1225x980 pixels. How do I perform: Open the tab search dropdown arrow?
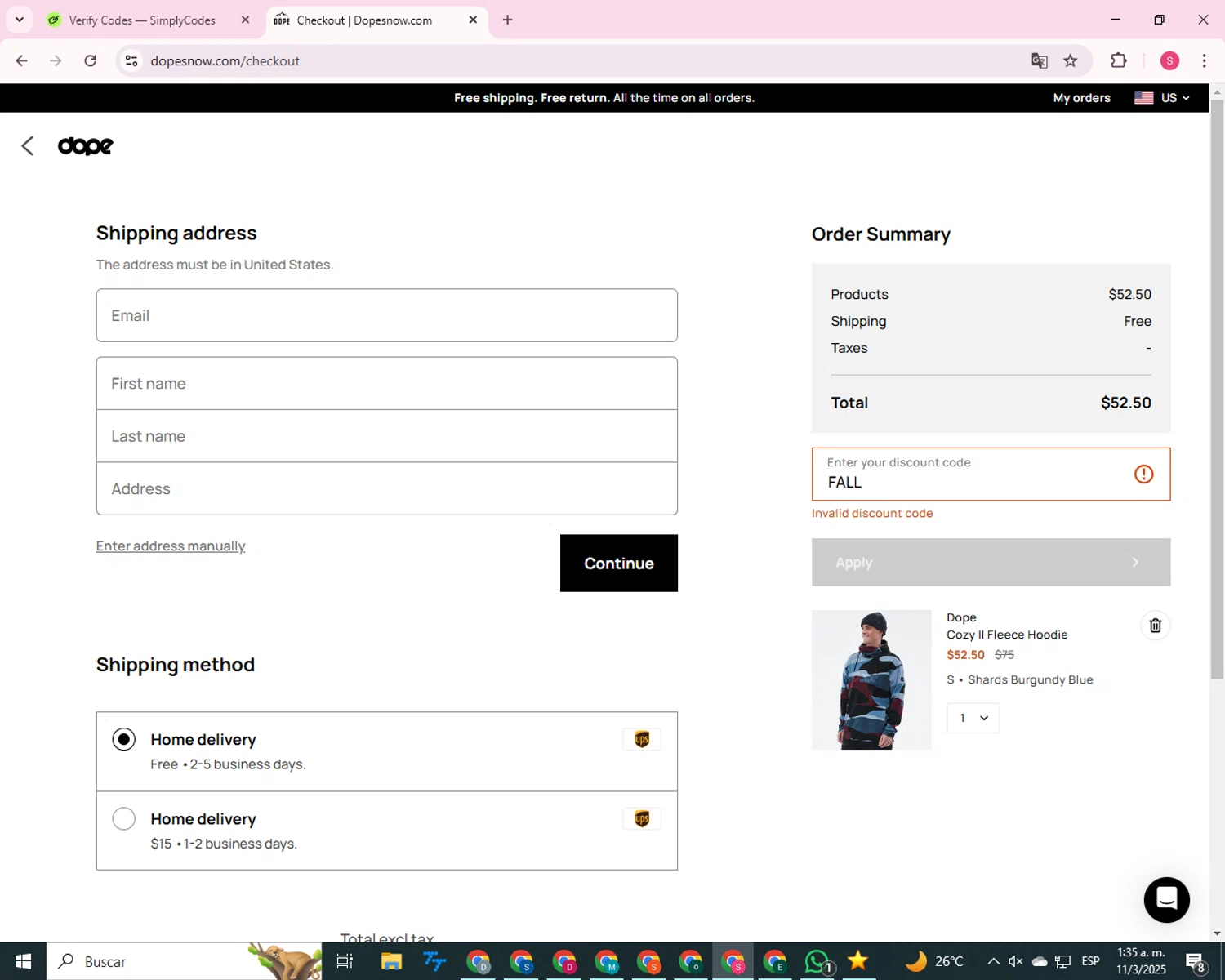[x=20, y=20]
